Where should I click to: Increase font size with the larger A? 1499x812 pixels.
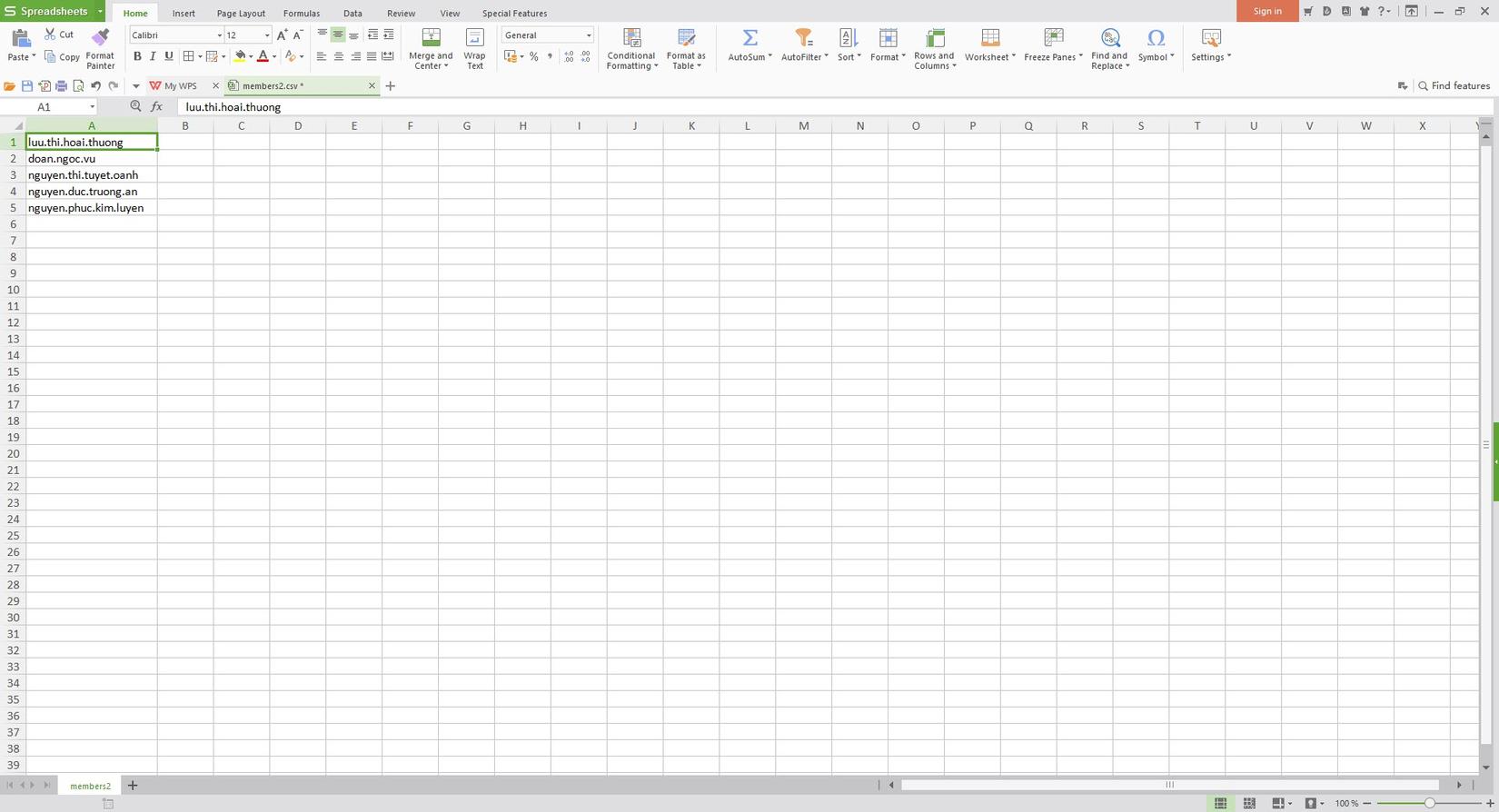click(282, 35)
